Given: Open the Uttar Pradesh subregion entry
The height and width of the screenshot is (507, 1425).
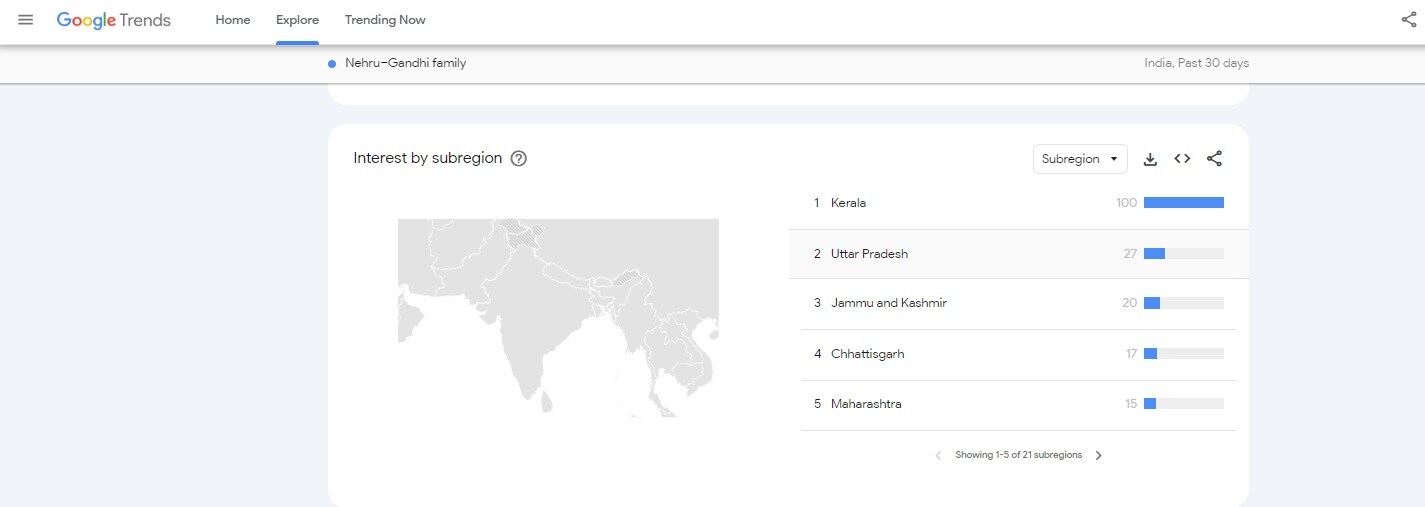Looking at the screenshot, I should point(869,254).
